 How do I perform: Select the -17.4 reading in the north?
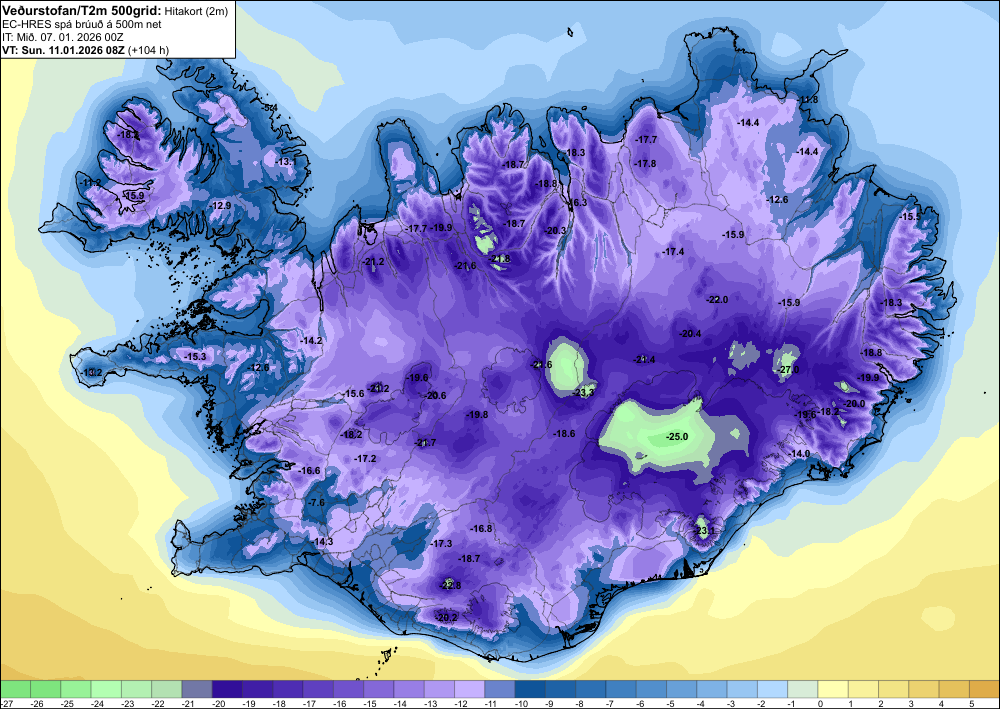[x=673, y=252]
